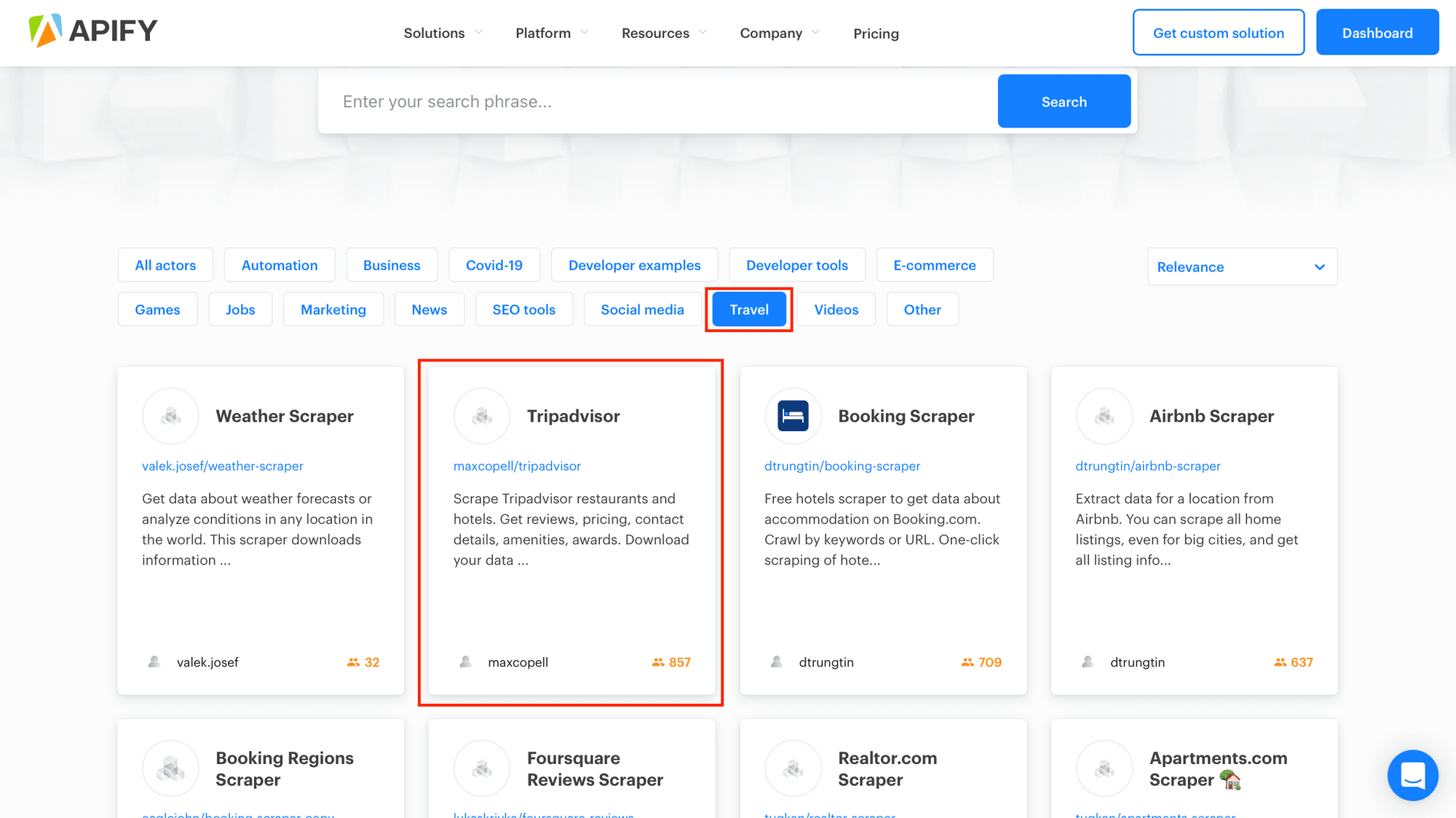Open the Pricing page
This screenshot has width=1456, height=818.
click(x=876, y=34)
